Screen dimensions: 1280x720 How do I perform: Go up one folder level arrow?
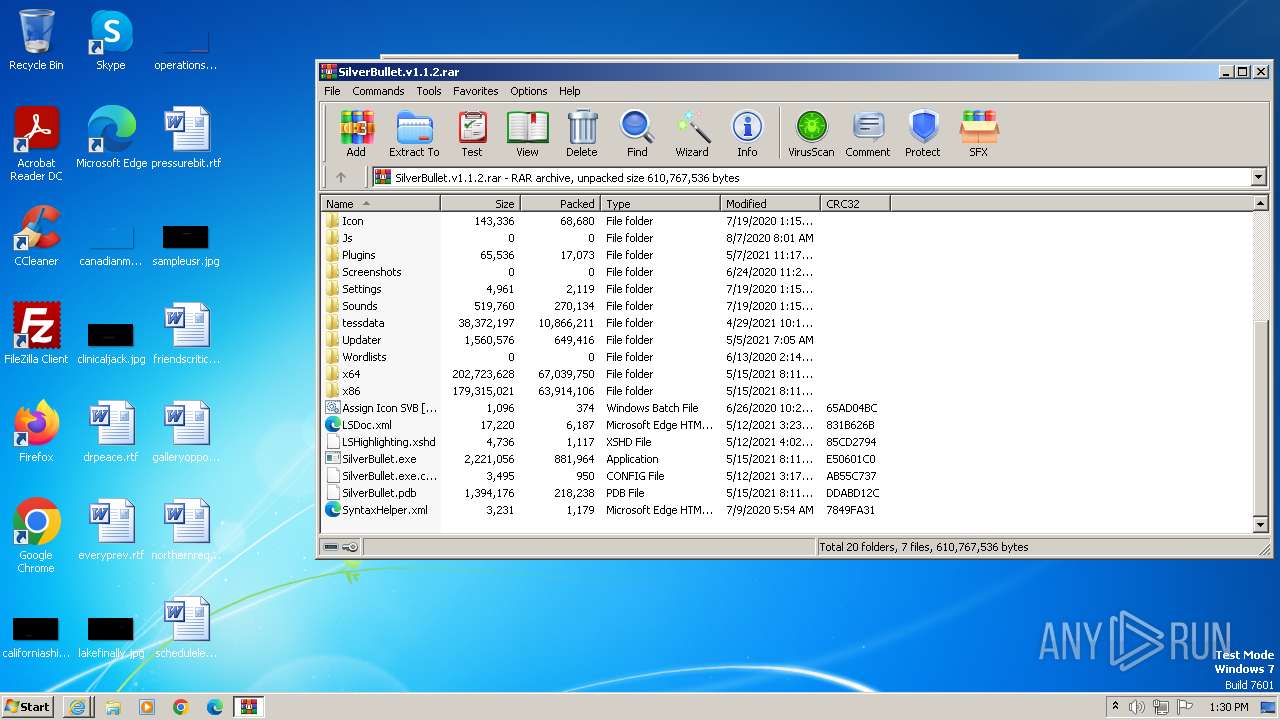[341, 178]
